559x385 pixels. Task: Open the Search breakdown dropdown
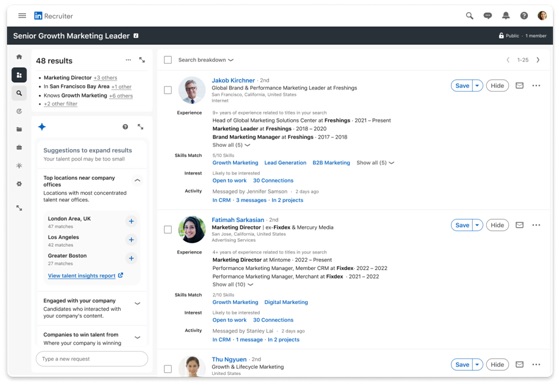(206, 60)
